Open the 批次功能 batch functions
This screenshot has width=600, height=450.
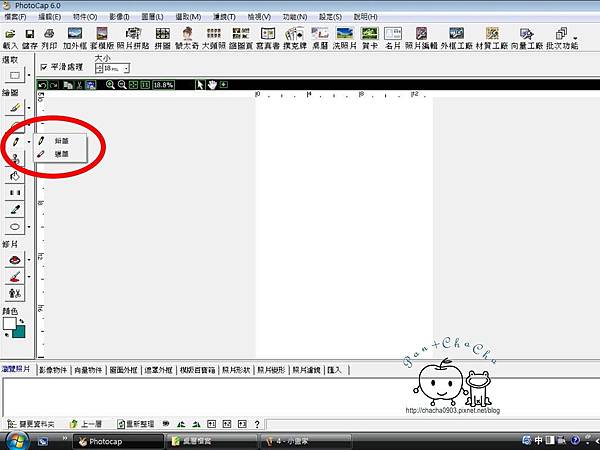[562, 39]
